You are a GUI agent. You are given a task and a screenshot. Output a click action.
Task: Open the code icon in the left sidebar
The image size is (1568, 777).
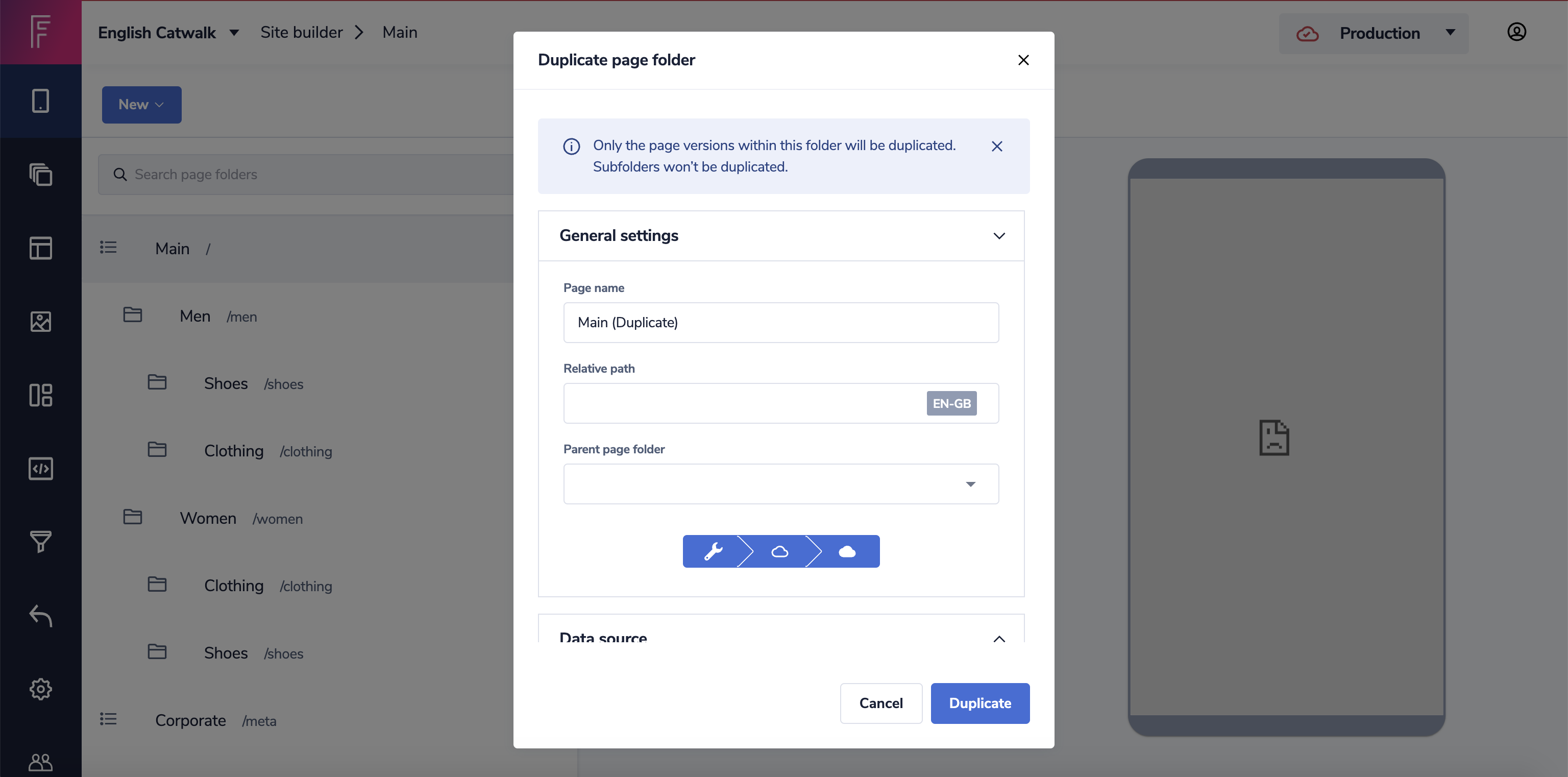click(41, 468)
